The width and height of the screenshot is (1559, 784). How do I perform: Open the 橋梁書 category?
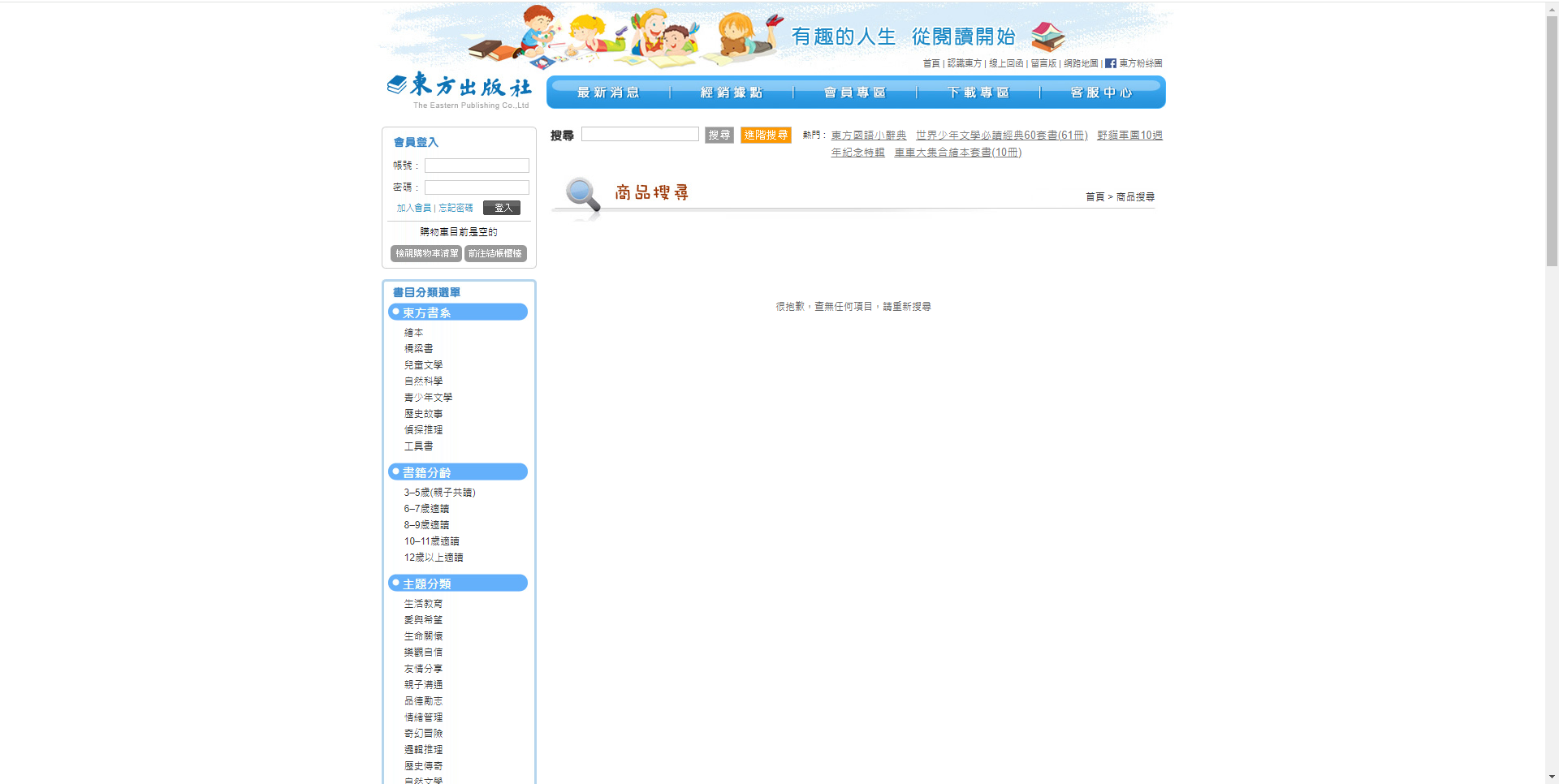419,349
